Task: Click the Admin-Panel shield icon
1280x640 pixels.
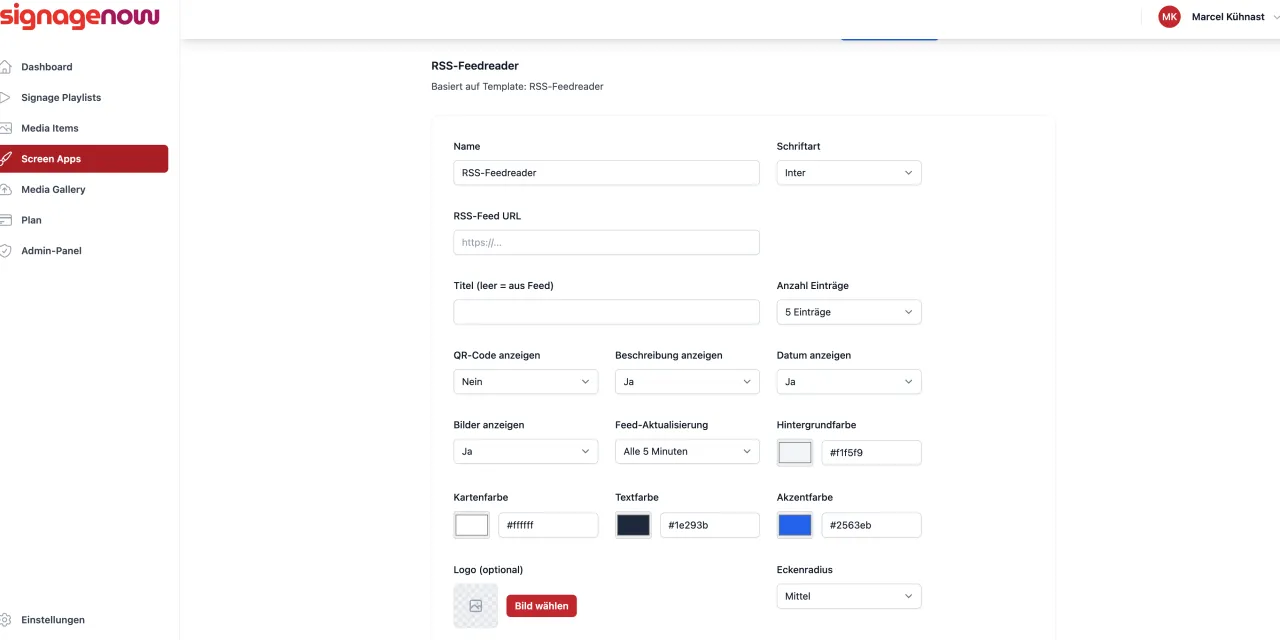Action: click(5, 251)
